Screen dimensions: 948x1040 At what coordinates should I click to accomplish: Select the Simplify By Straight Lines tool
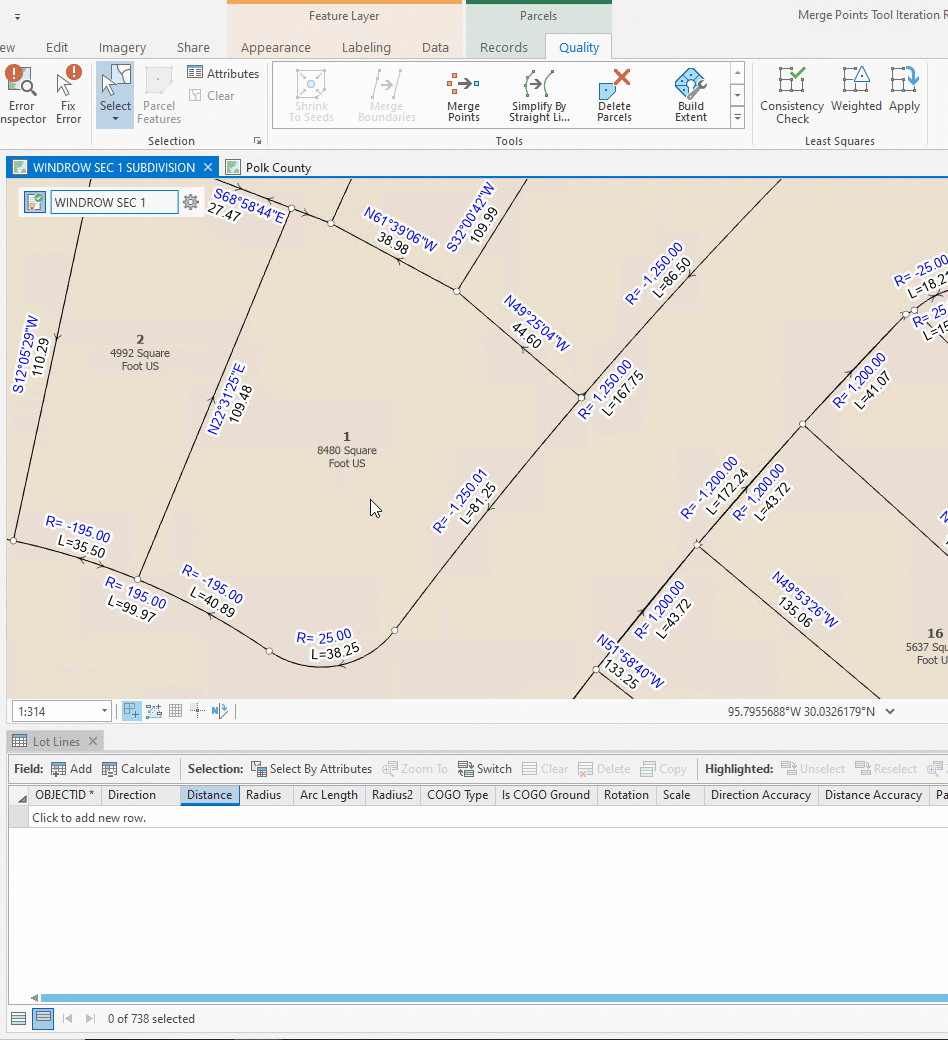point(539,92)
